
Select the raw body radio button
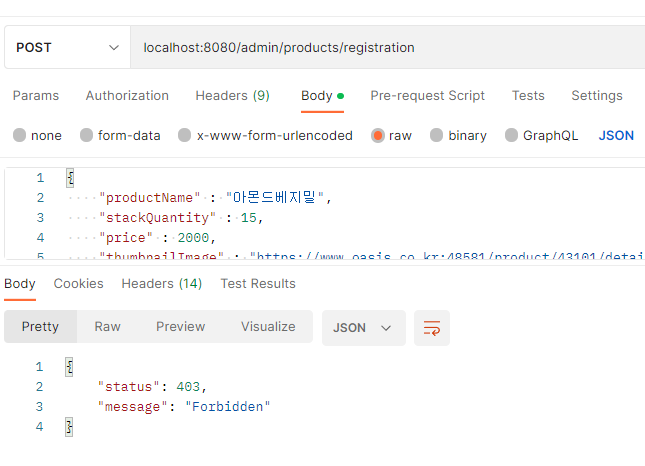391,135
